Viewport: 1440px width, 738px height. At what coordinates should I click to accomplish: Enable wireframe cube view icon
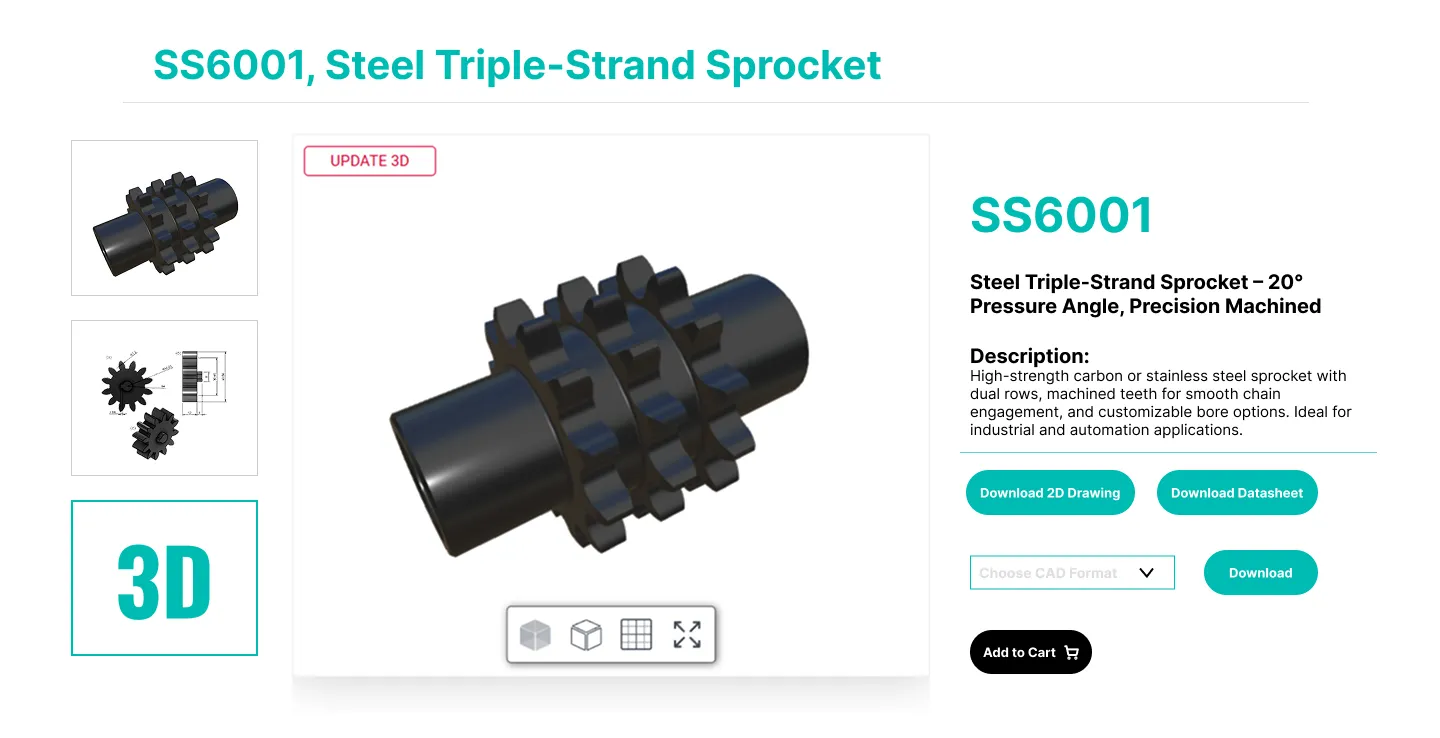[586, 634]
